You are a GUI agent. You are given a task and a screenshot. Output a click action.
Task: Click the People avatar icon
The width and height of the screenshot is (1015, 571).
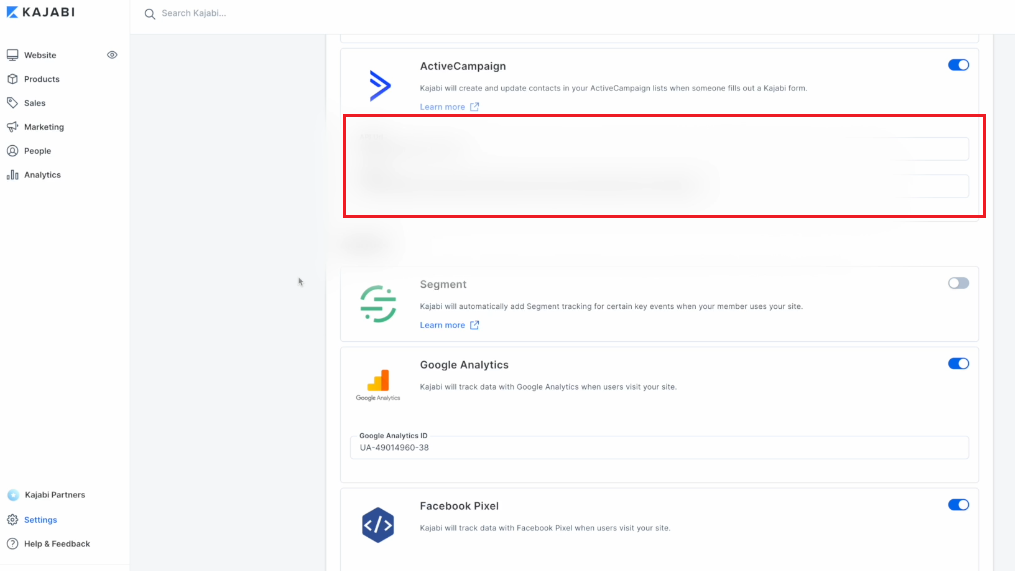point(12,151)
